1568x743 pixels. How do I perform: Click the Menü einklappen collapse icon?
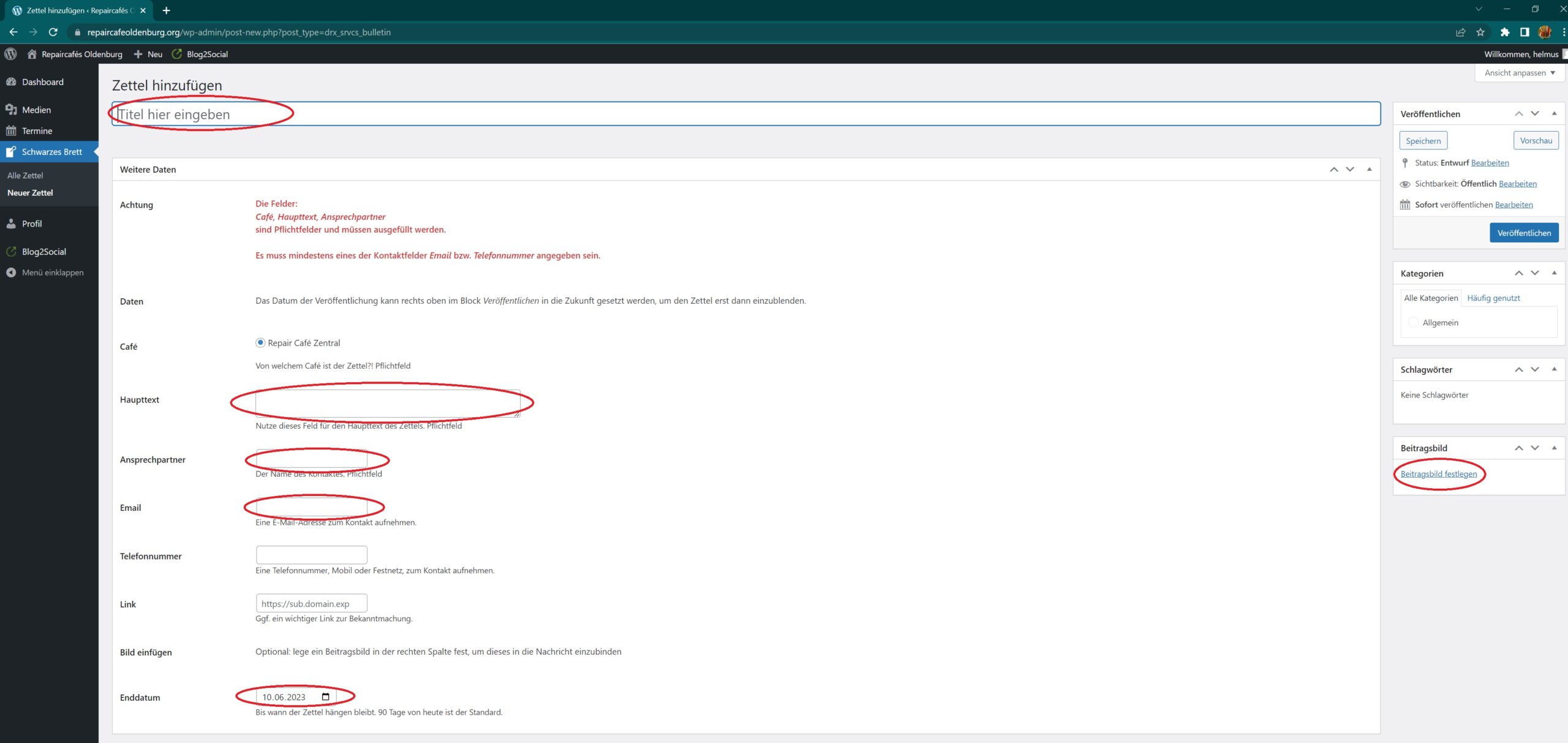pos(11,273)
